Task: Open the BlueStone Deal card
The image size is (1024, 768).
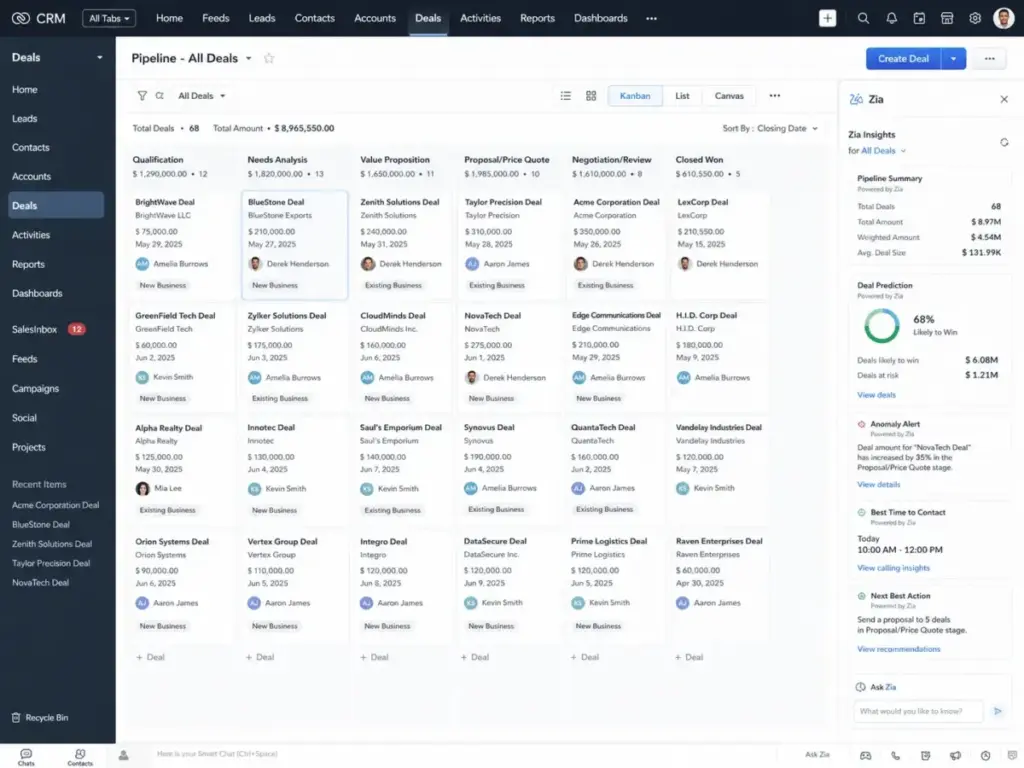Action: click(295, 245)
